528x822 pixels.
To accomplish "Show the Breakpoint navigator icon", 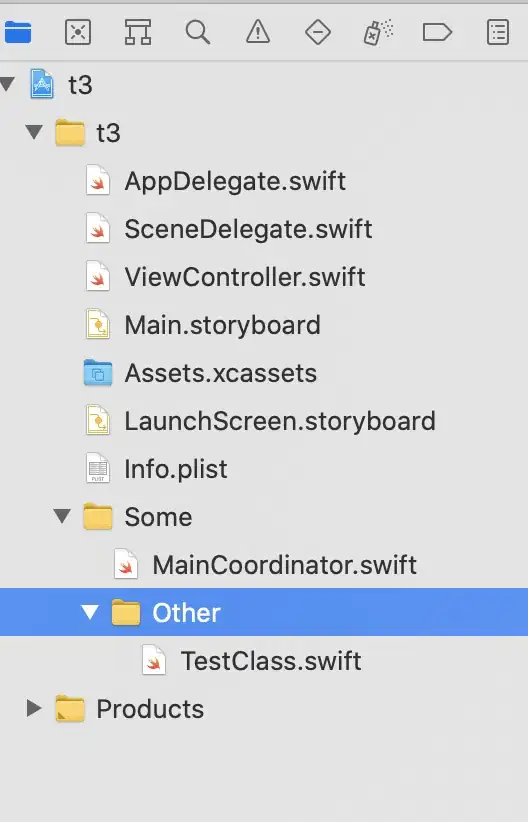I will coord(437,33).
